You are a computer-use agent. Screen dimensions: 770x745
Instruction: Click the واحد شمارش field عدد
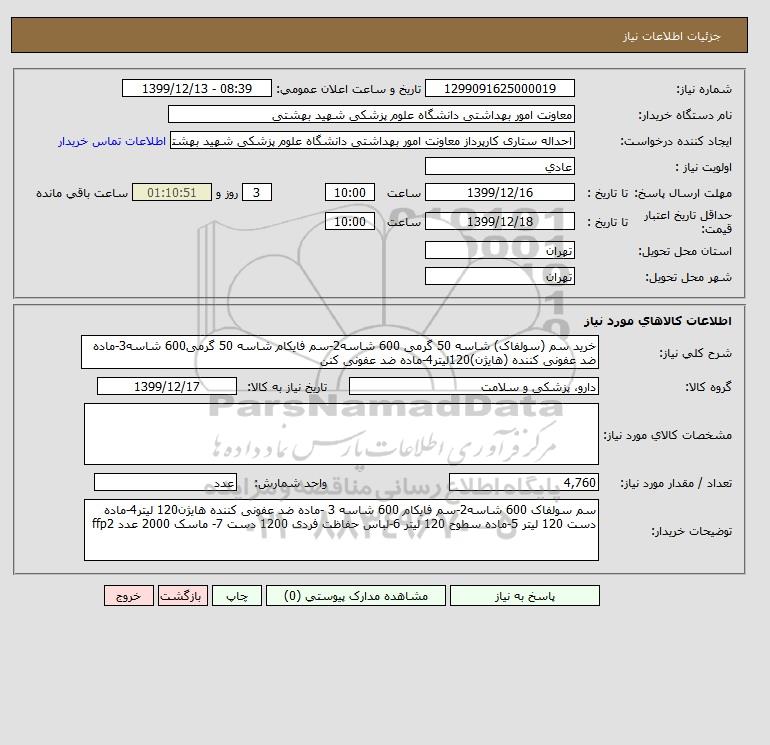tap(165, 483)
